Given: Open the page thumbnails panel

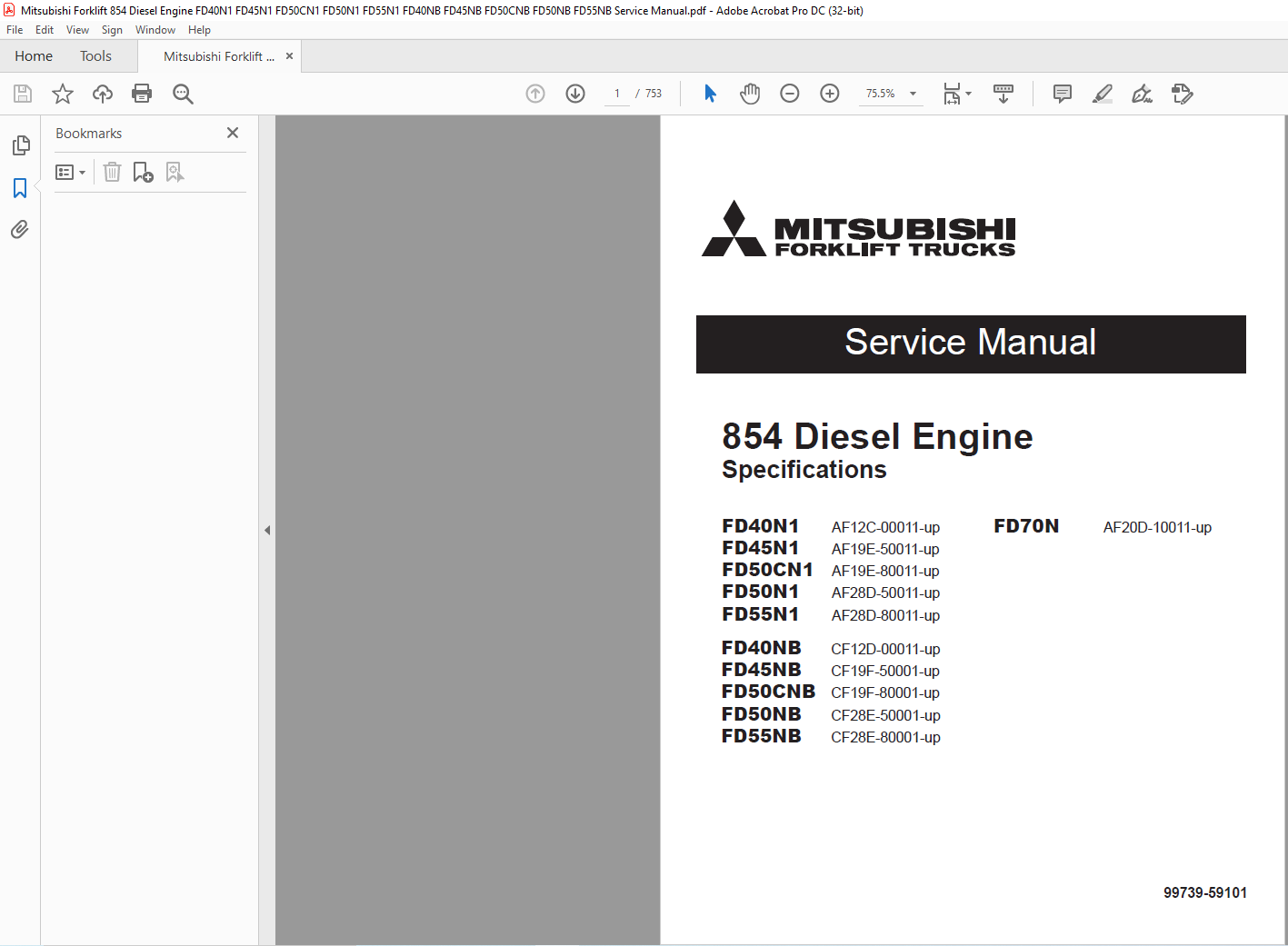Looking at the screenshot, I should coord(21,145).
